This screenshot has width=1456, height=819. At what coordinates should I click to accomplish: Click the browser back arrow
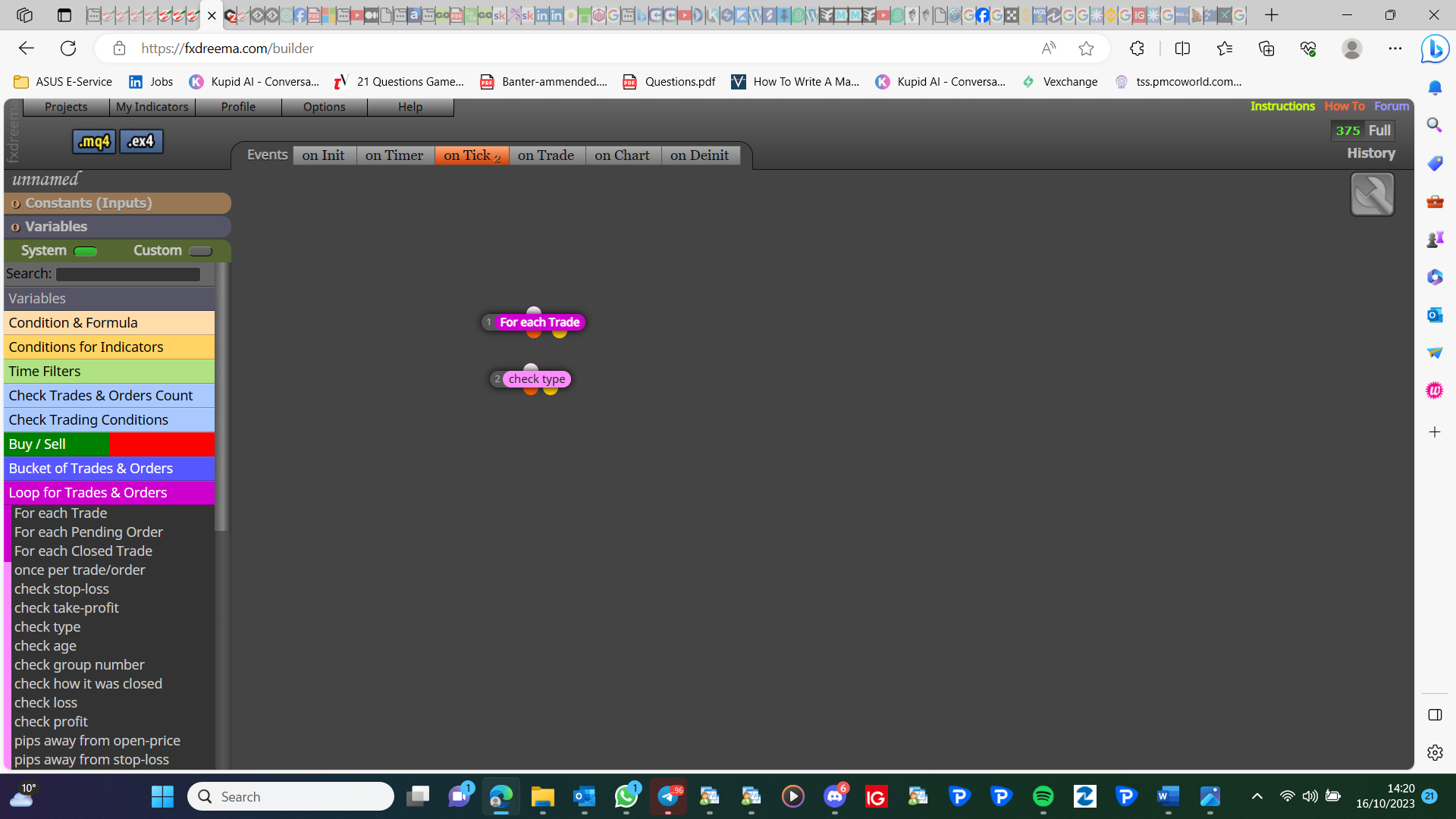[27, 49]
